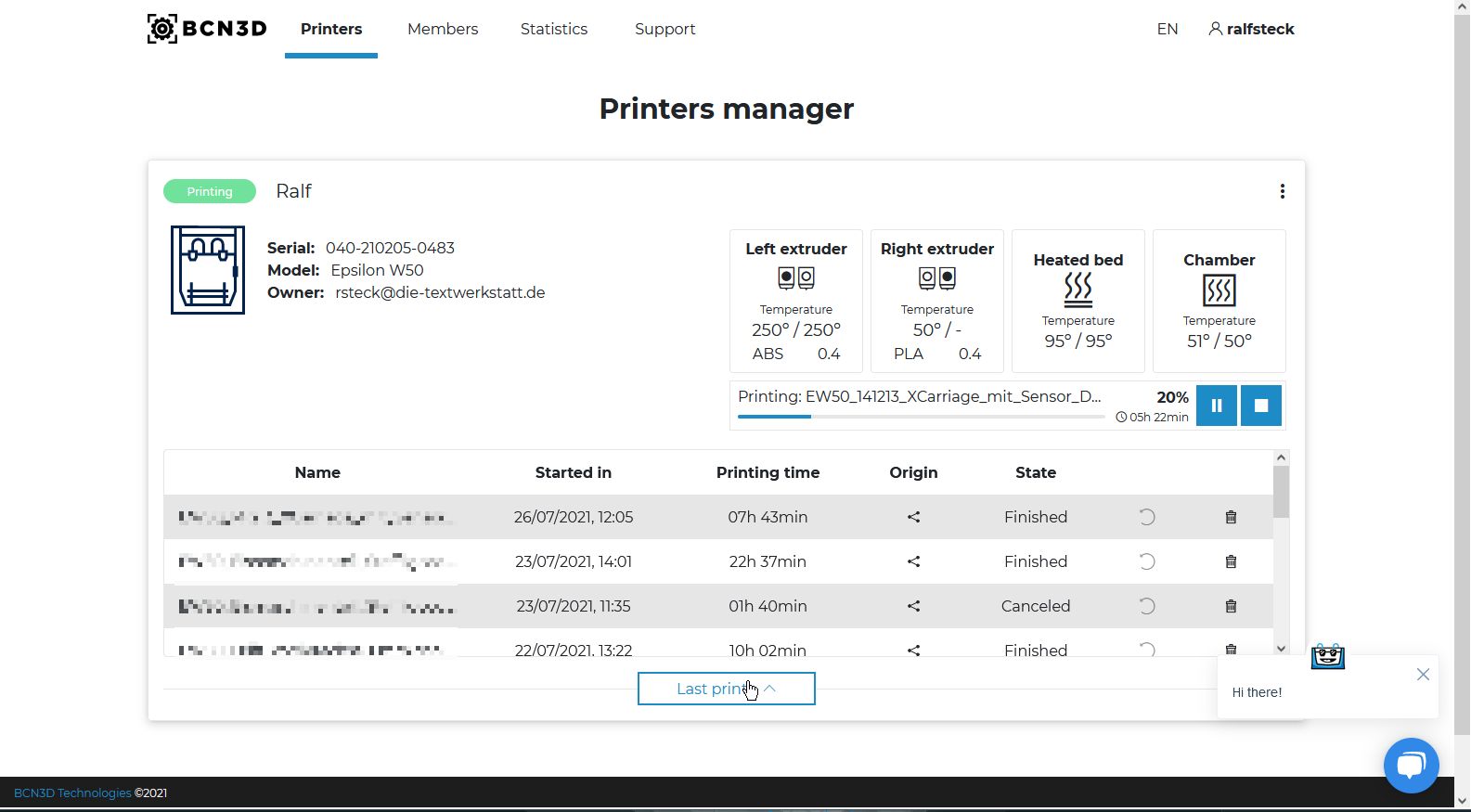
Task: Click the Printing time column header
Action: (768, 472)
